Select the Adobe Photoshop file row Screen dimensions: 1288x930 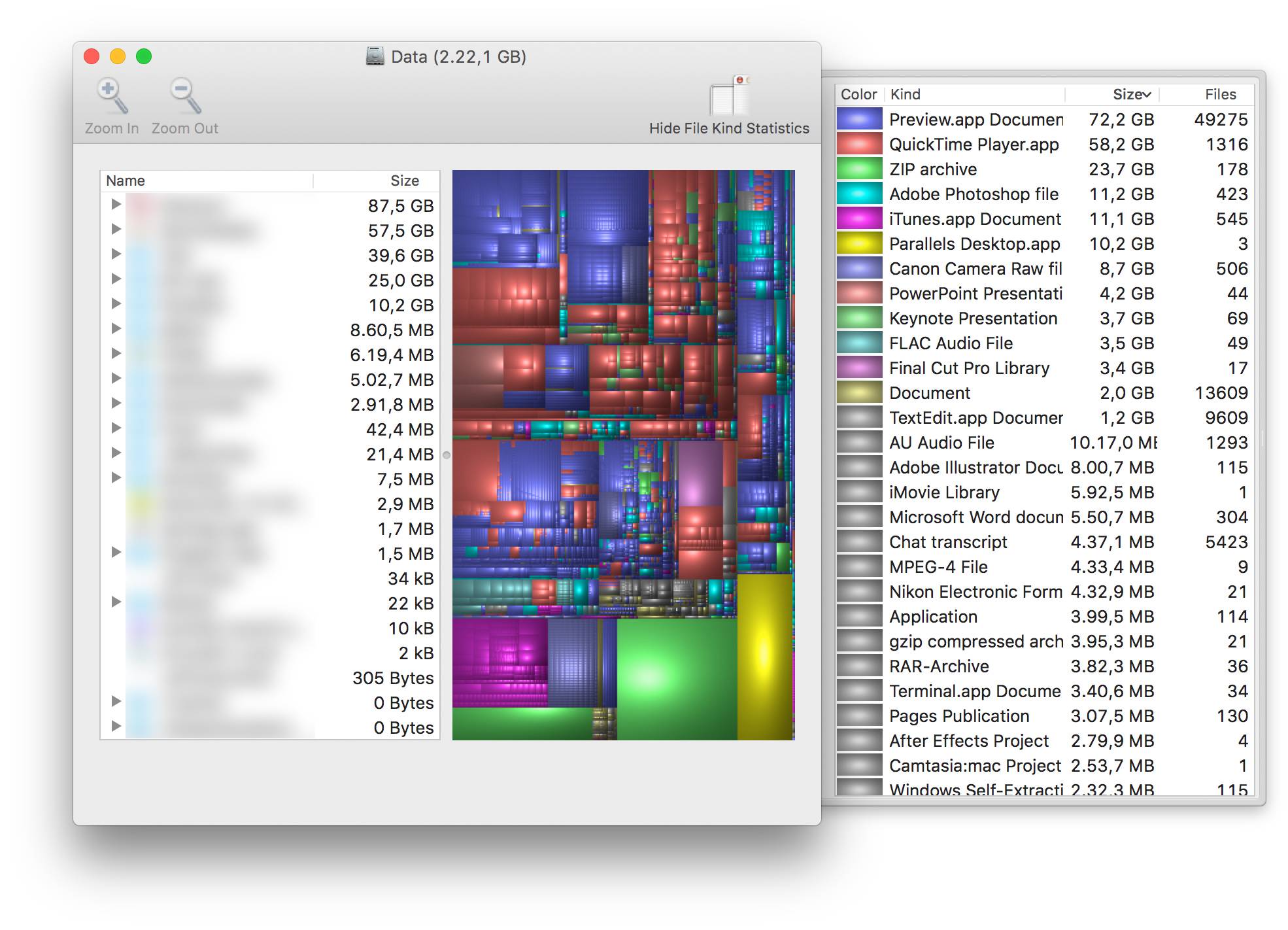click(x=1045, y=194)
